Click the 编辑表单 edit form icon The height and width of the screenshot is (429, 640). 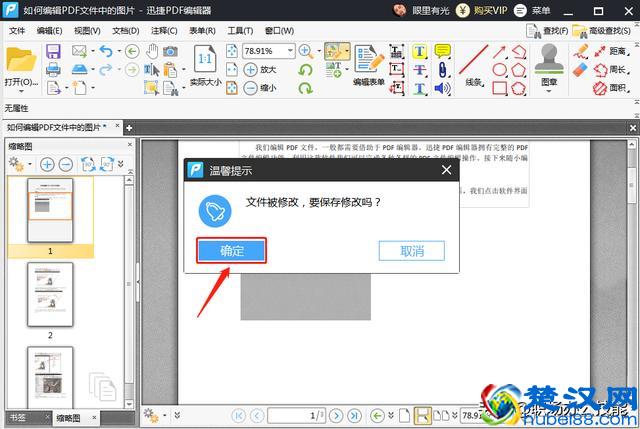369,65
